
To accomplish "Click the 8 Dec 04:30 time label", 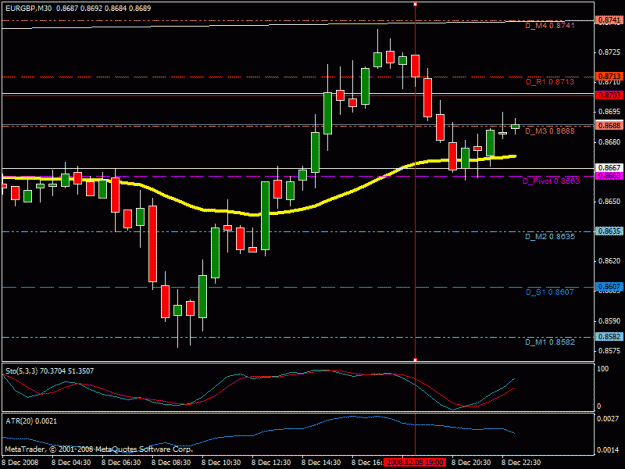I will click(71, 463).
